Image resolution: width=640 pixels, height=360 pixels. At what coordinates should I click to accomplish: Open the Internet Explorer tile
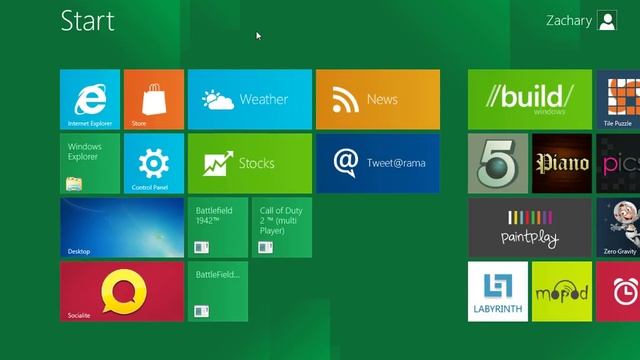90,99
